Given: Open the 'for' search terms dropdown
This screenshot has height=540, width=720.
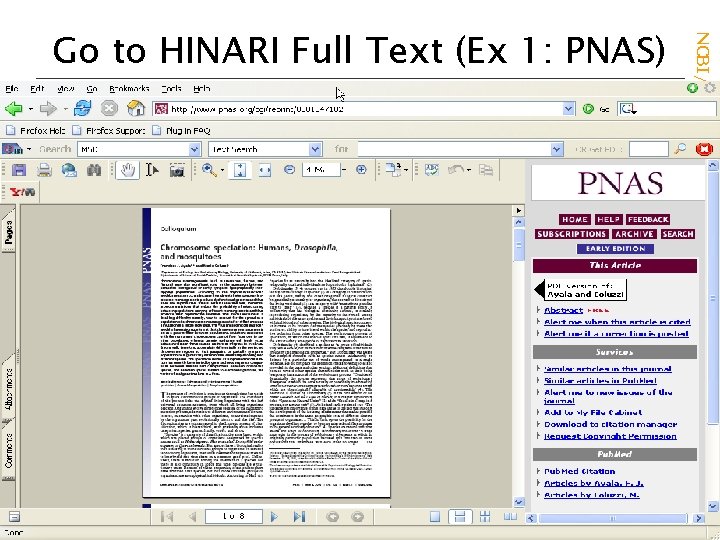Looking at the screenshot, I should point(557,149).
